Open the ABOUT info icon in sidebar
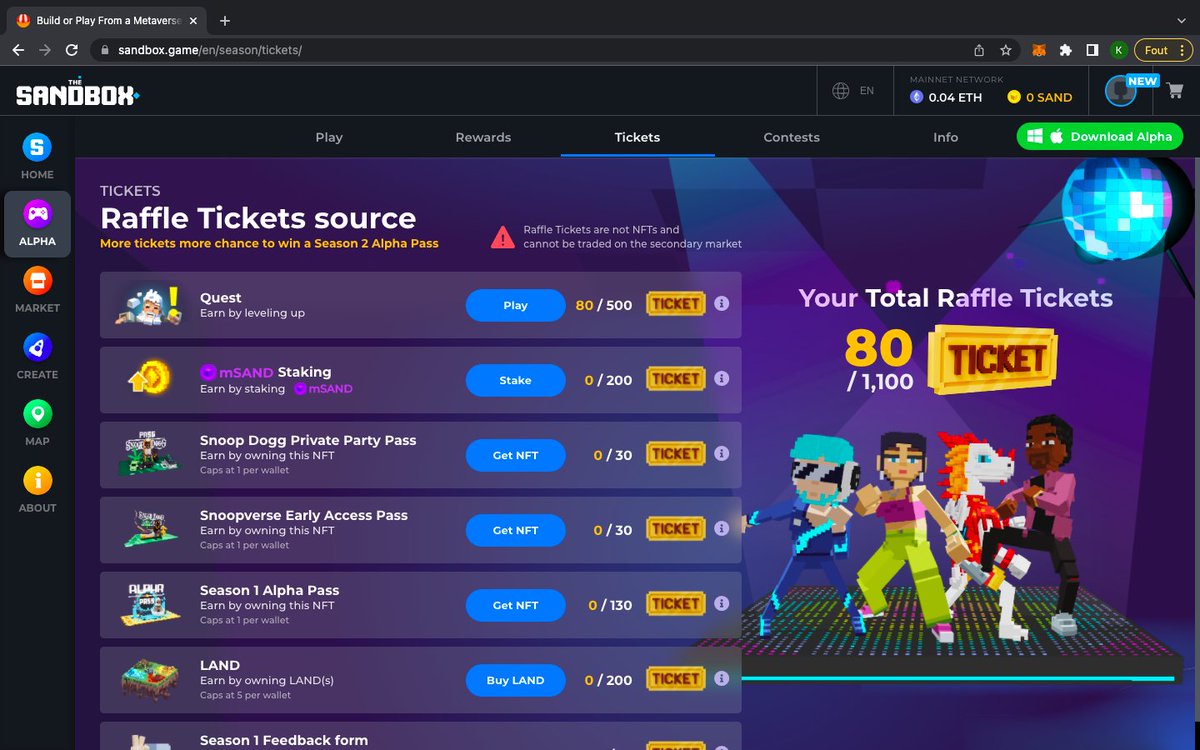 pos(37,481)
